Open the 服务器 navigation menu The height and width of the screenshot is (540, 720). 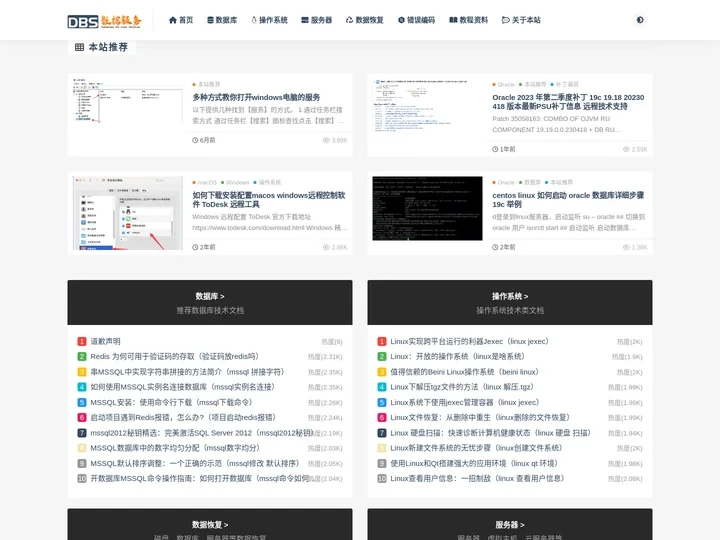[x=316, y=20]
